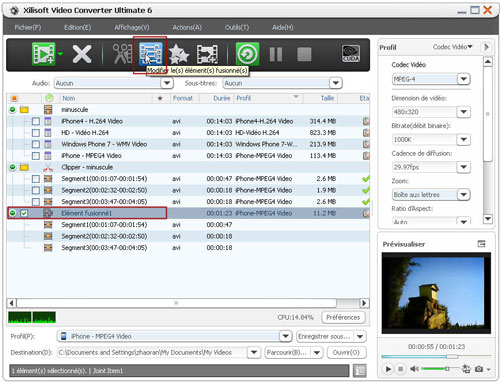Click the Modify merged items icon

151,54
